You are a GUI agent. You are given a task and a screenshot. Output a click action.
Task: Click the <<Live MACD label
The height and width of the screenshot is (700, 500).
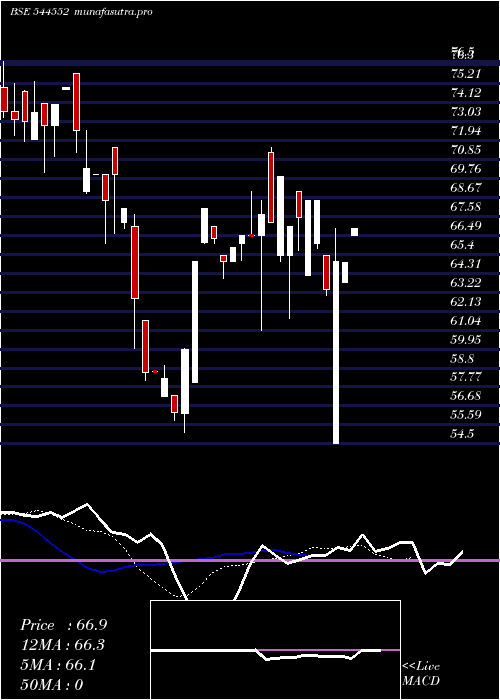(421, 674)
